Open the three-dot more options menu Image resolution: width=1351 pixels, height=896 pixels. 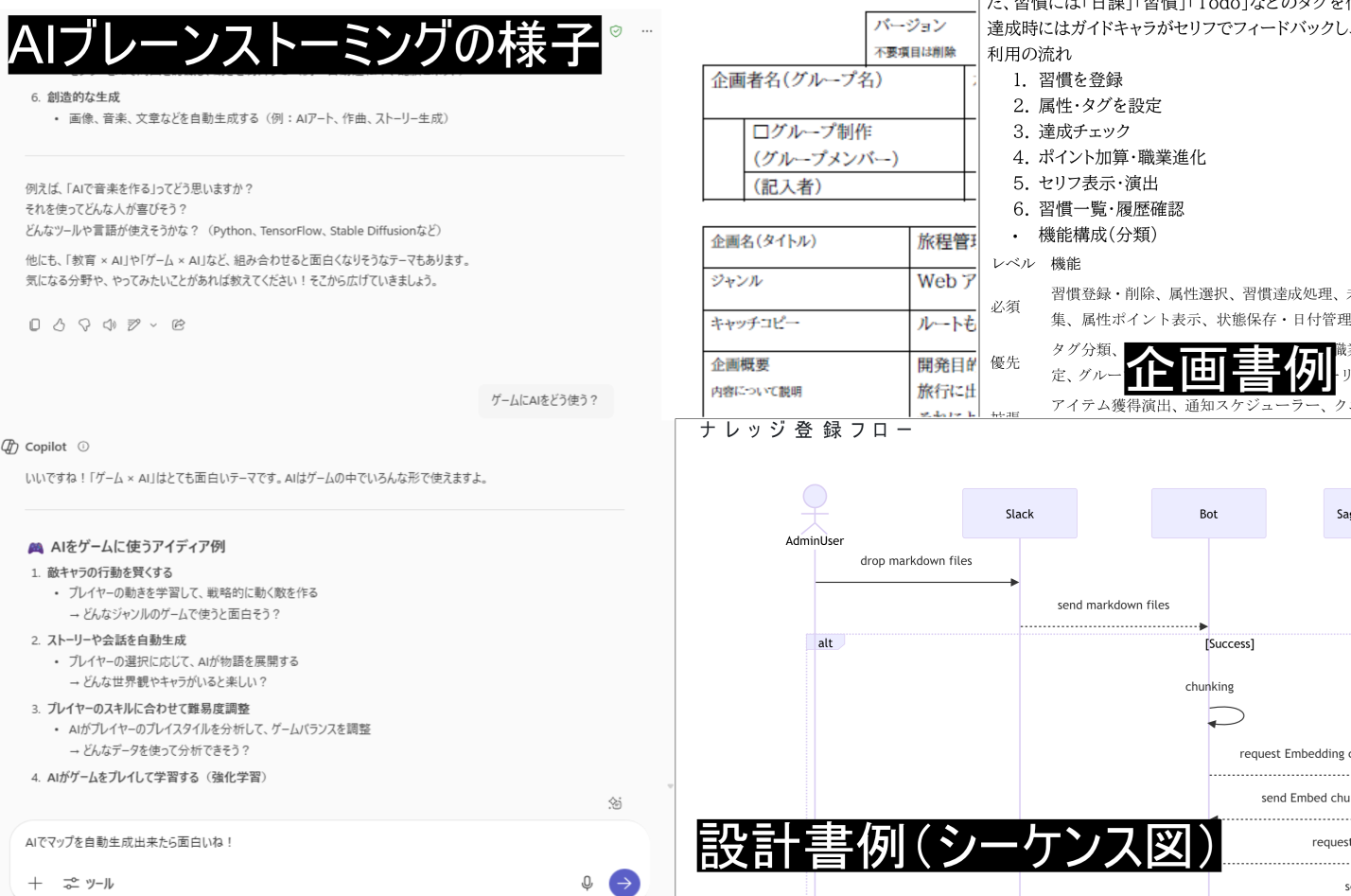[647, 31]
